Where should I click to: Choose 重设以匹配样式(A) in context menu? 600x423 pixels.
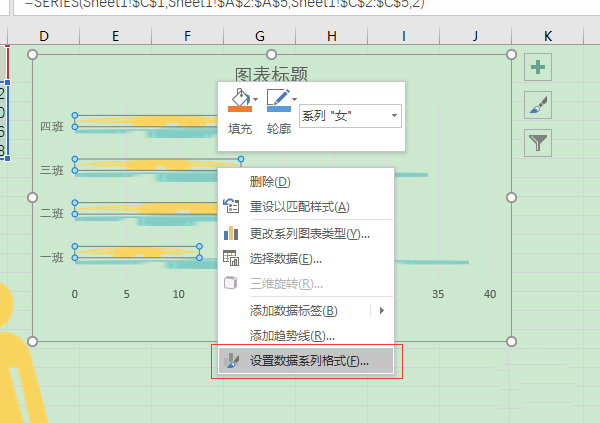coord(306,207)
